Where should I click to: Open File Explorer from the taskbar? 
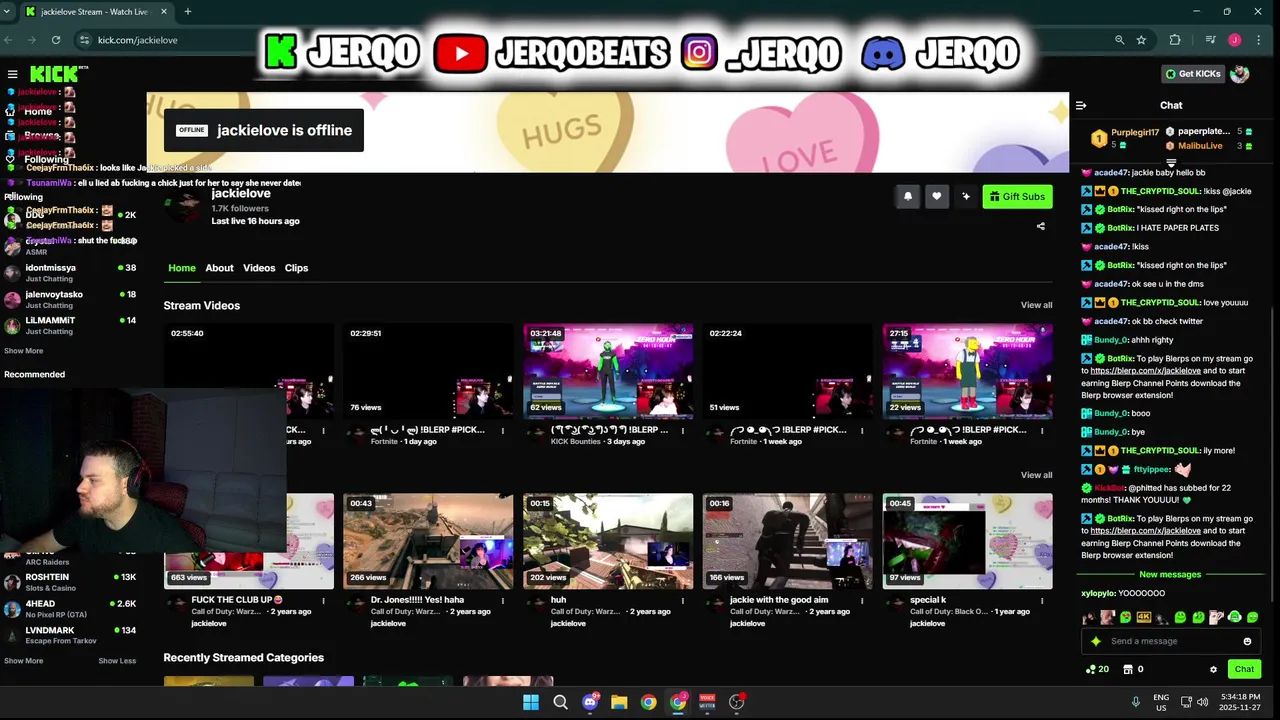[x=619, y=702]
